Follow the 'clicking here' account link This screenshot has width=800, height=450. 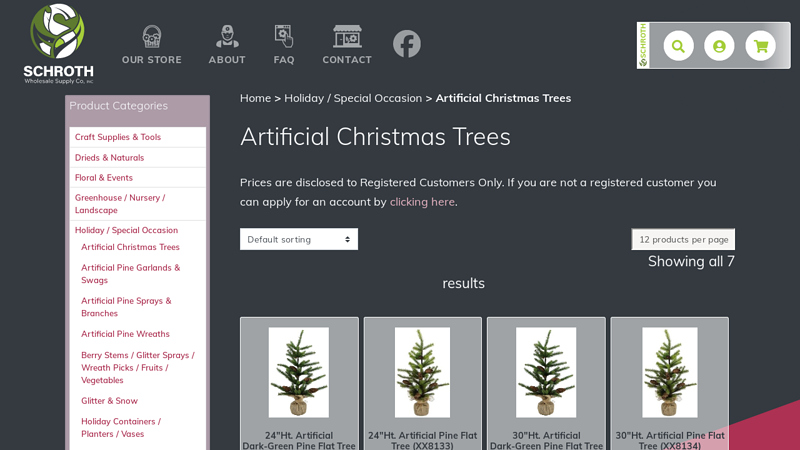click(x=422, y=202)
